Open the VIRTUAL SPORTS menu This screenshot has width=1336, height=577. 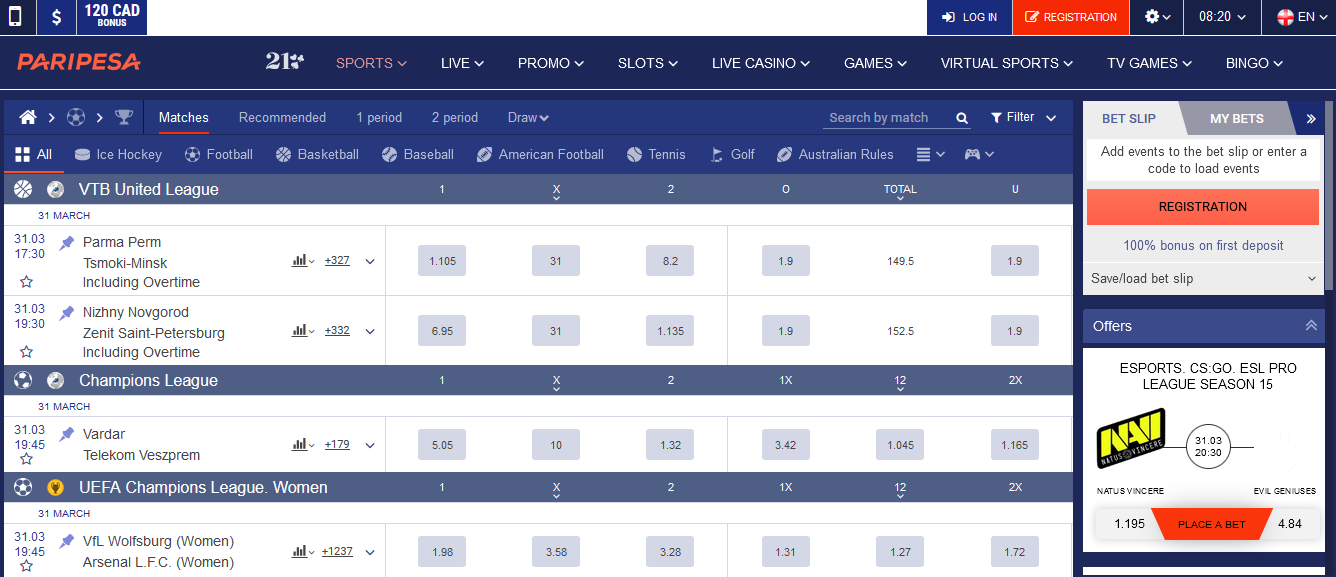tap(1006, 63)
